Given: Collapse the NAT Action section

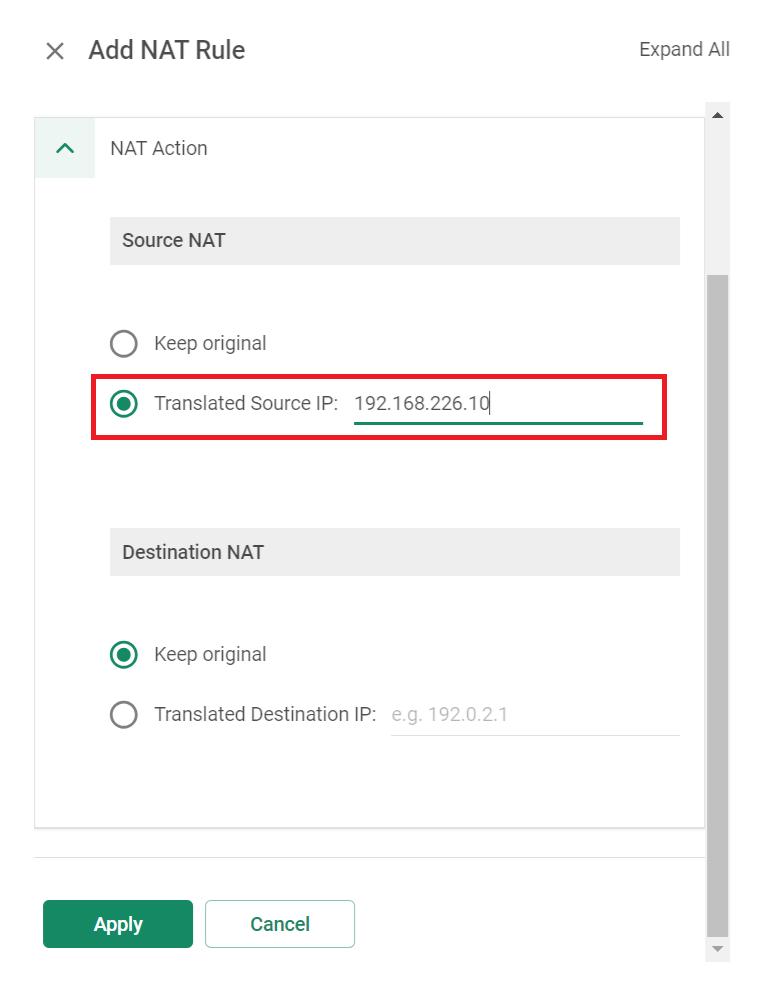Looking at the screenshot, I should point(65,148).
